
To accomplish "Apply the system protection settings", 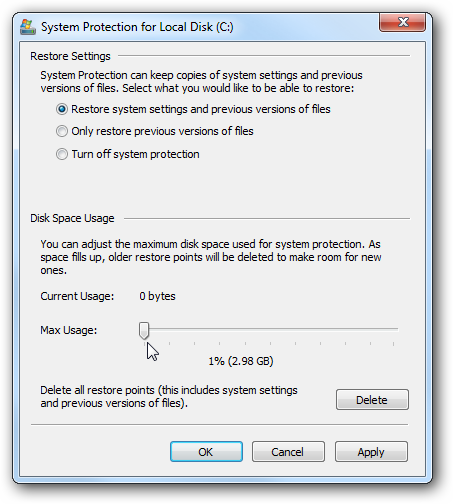I will tap(371, 452).
